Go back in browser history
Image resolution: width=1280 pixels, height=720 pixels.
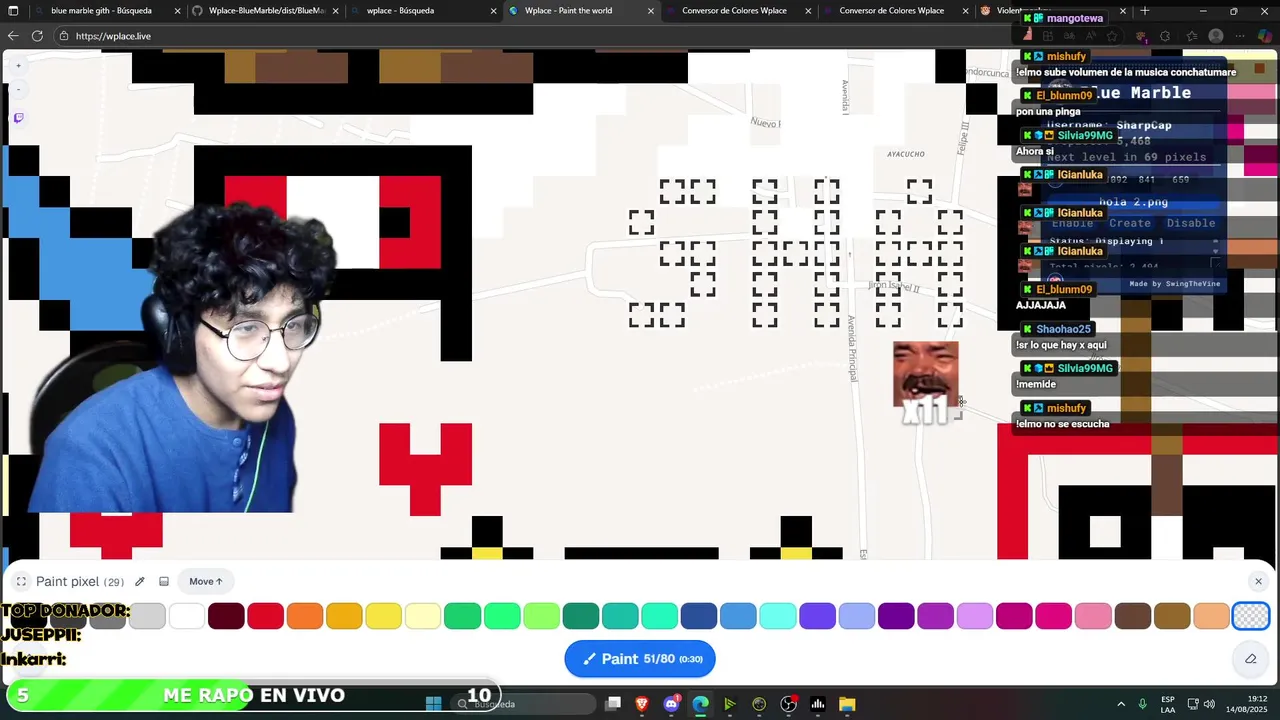pyautogui.click(x=13, y=36)
